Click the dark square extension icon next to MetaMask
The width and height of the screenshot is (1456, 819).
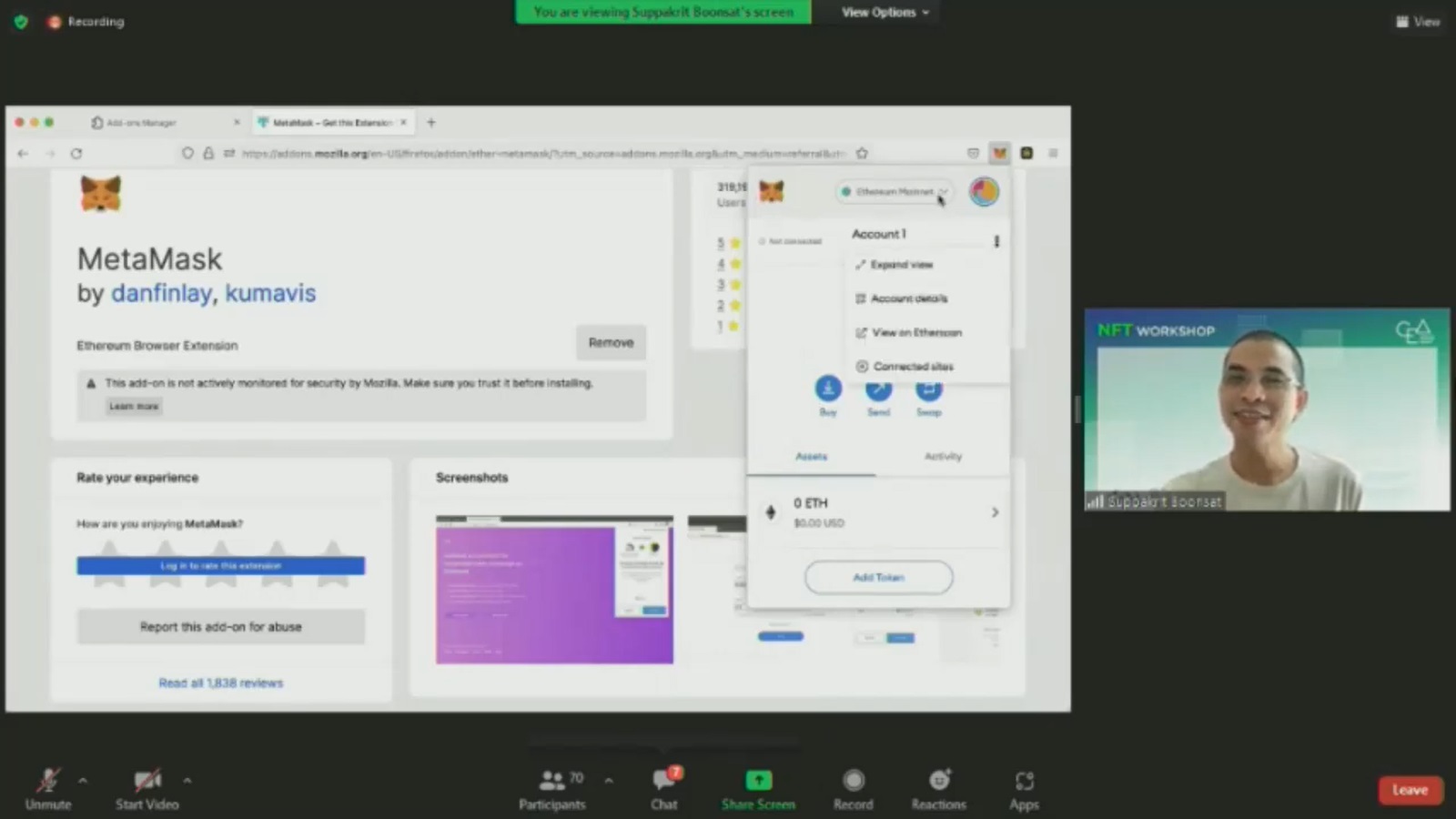pyautogui.click(x=1026, y=153)
